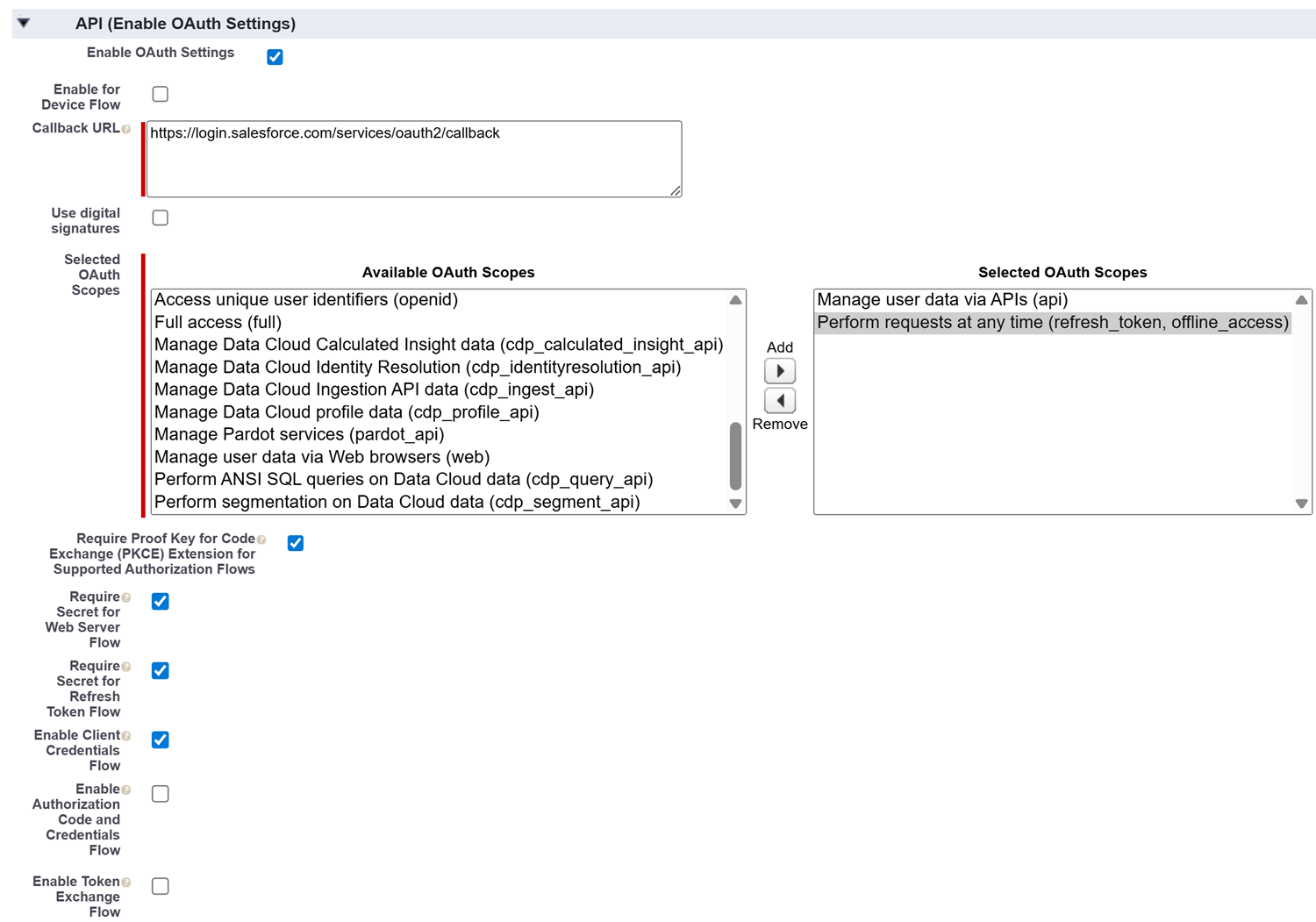Open help icon for Enable Token Exchange Flow
The height and width of the screenshot is (922, 1316).
126,883
